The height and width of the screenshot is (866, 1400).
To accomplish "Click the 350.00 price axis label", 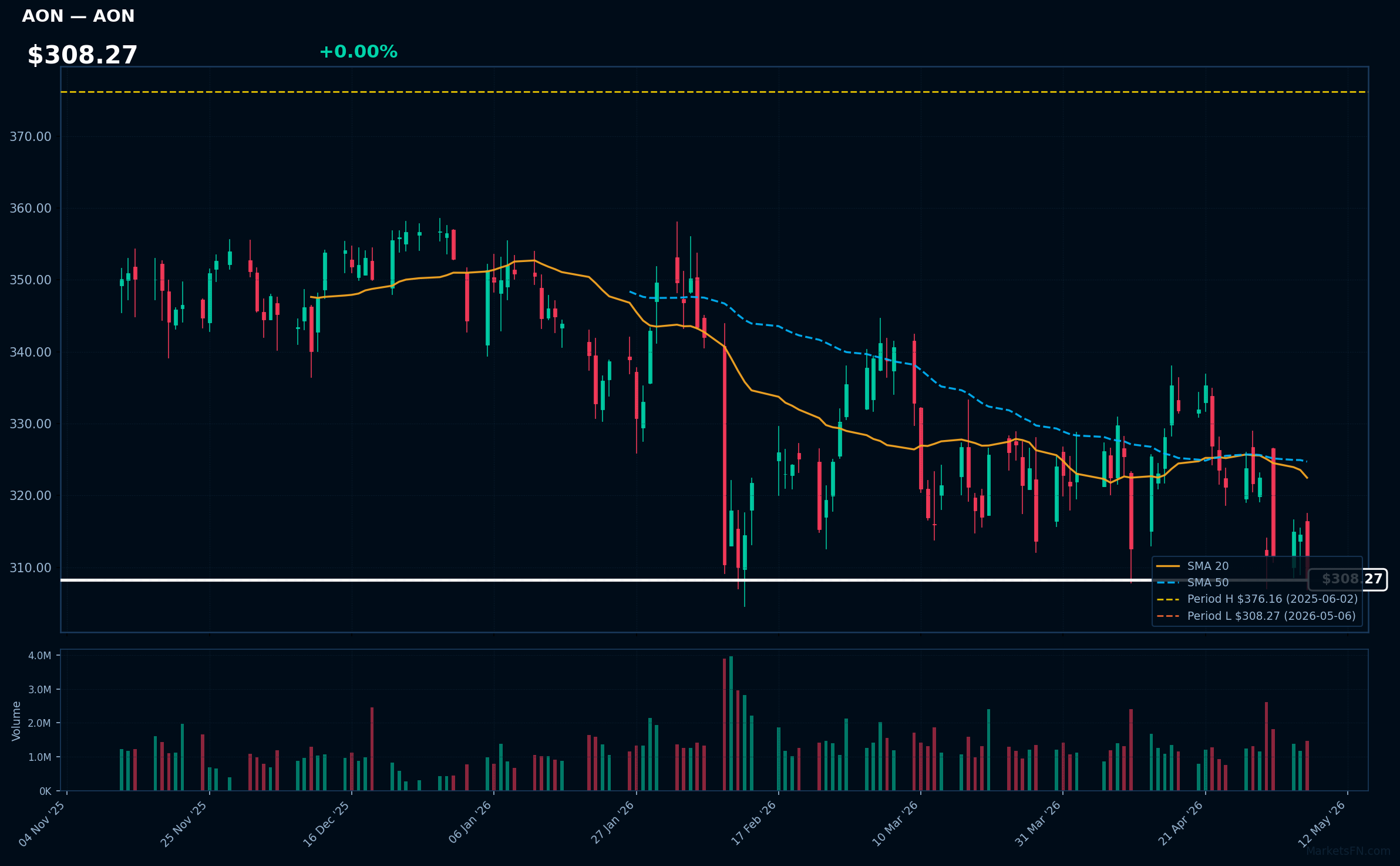I will click(31, 280).
